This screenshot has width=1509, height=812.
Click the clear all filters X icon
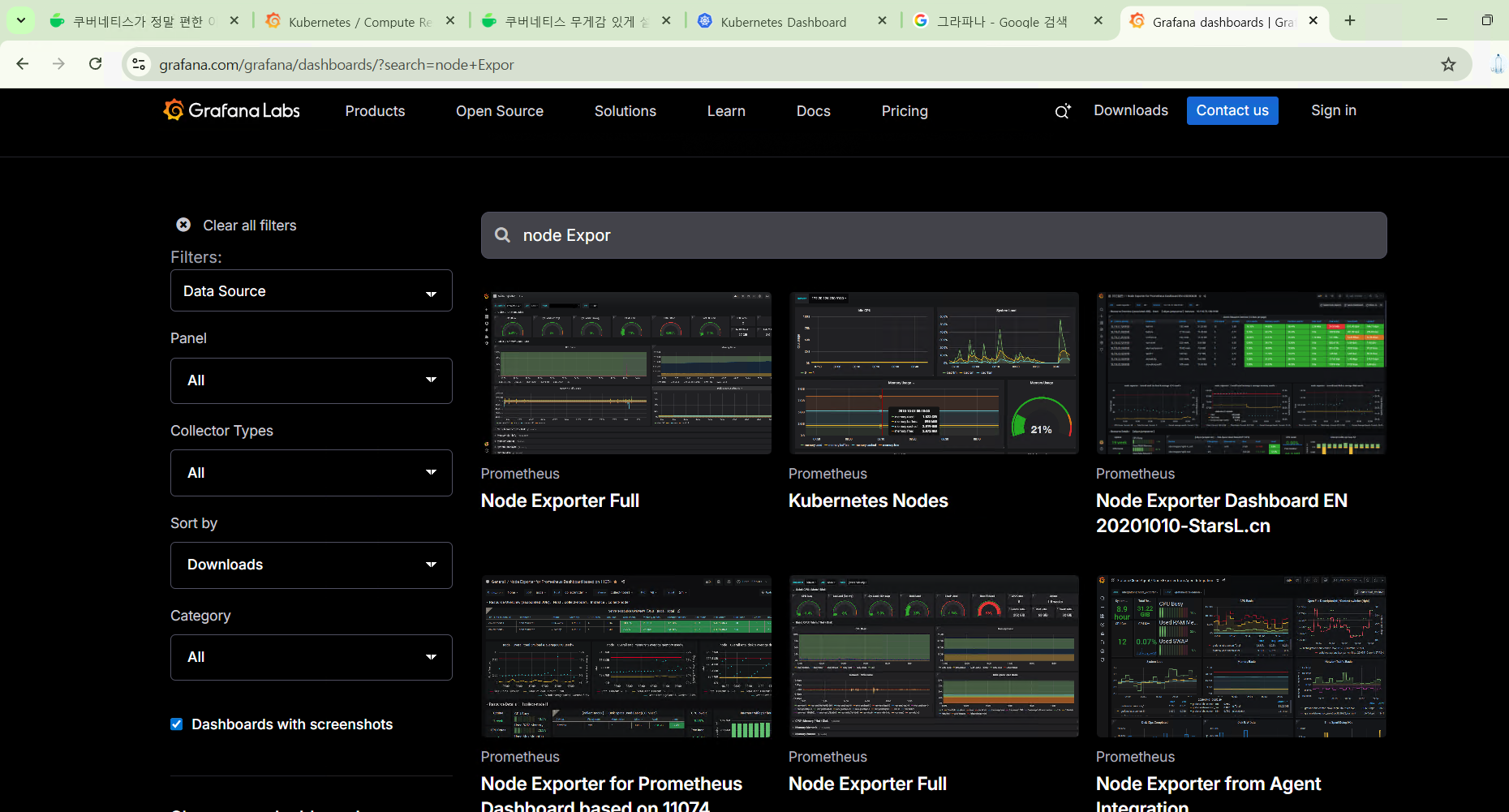point(183,225)
